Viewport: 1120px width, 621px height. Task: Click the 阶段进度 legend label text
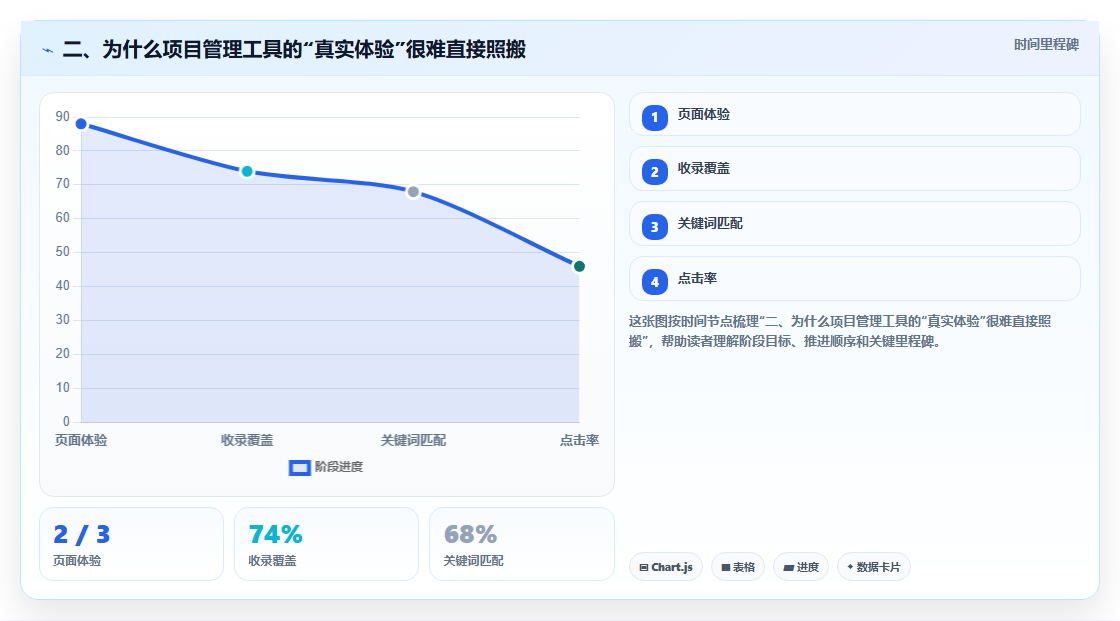[339, 467]
